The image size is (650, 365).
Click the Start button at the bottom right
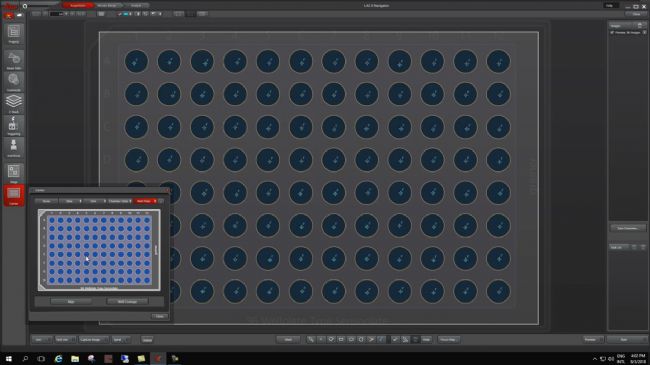point(624,339)
